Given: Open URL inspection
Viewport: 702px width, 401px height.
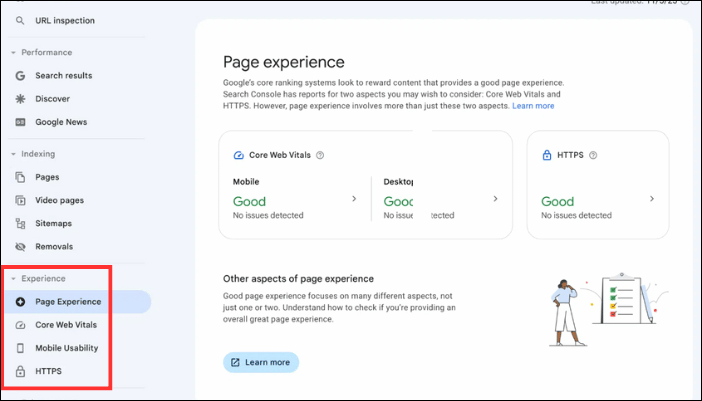Looking at the screenshot, I should point(65,21).
